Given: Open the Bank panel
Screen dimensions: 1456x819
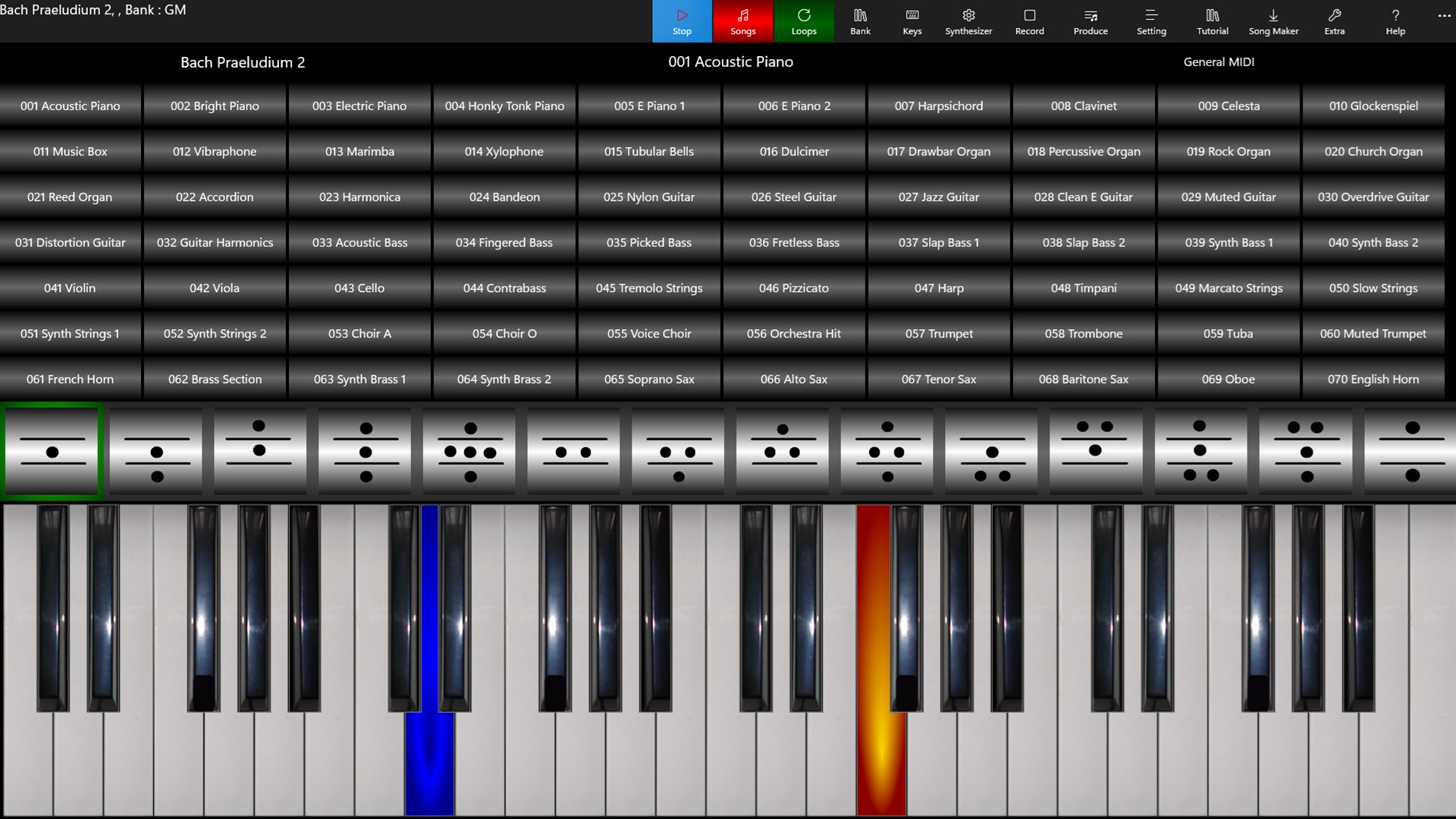Looking at the screenshot, I should (x=860, y=21).
